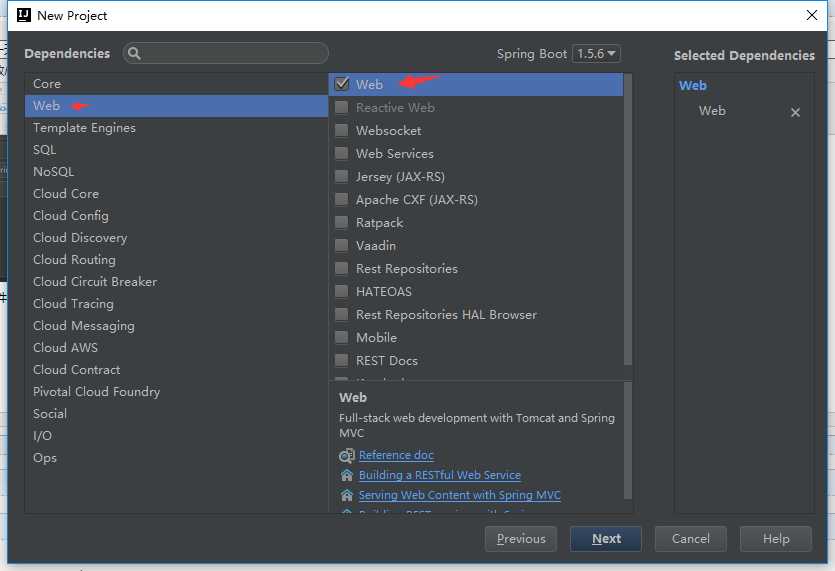The image size is (835, 571).
Task: Open Building a RESTful Web Service link
Action: (440, 475)
